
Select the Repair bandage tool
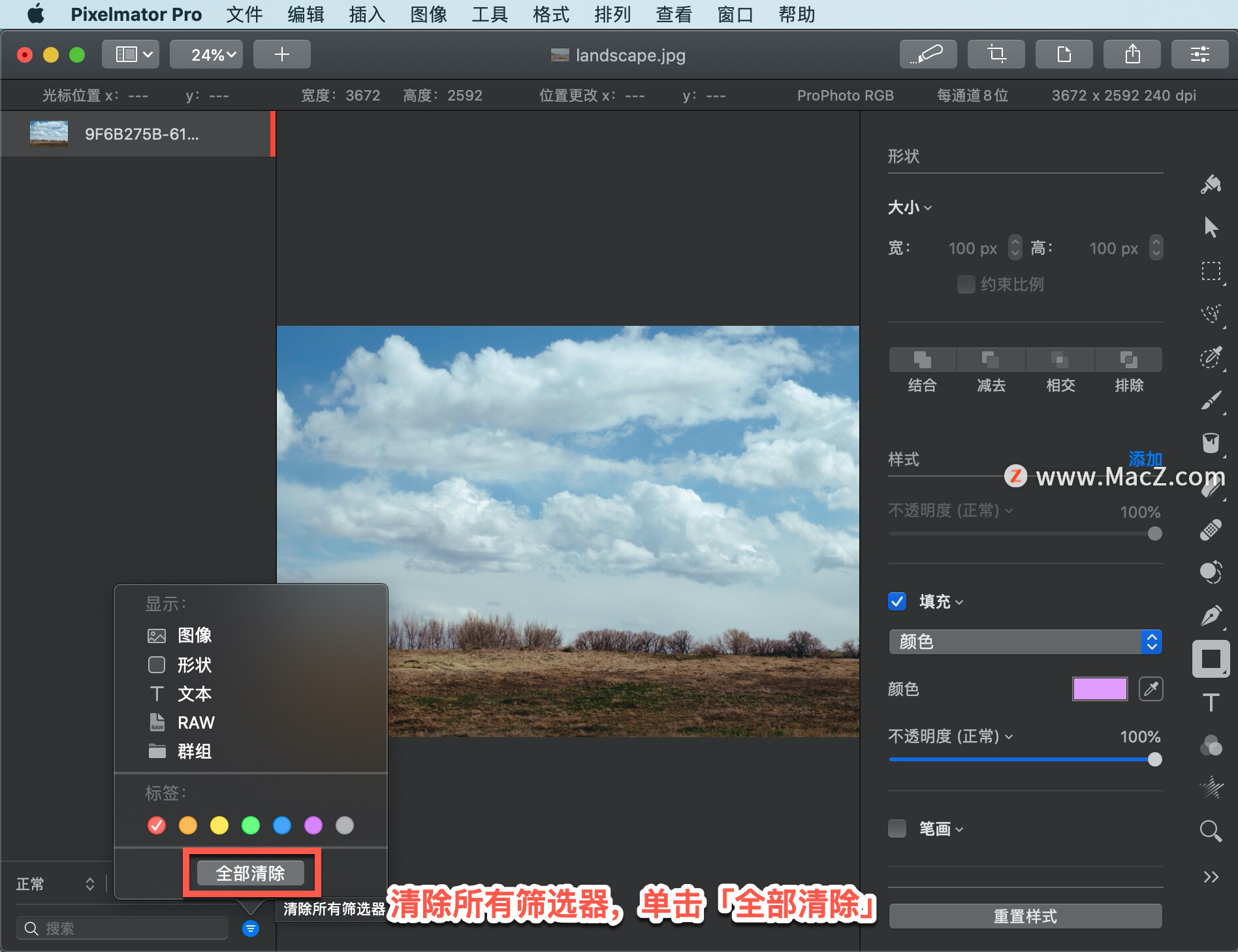point(1211,530)
